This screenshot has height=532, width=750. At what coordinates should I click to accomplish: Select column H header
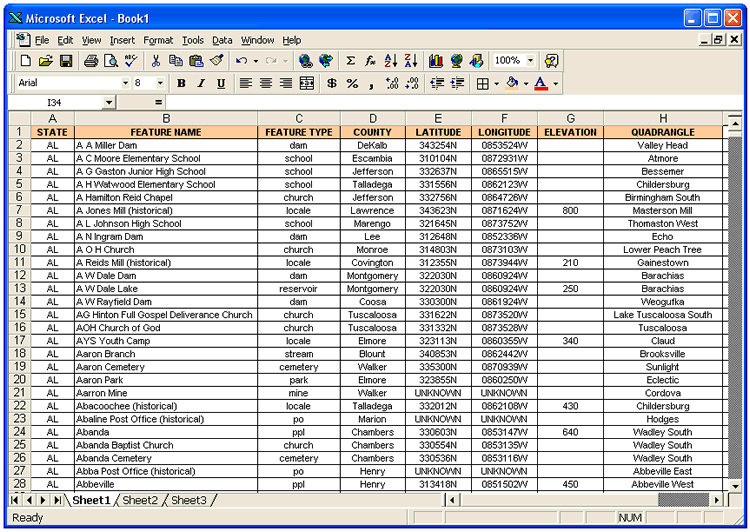pos(663,119)
